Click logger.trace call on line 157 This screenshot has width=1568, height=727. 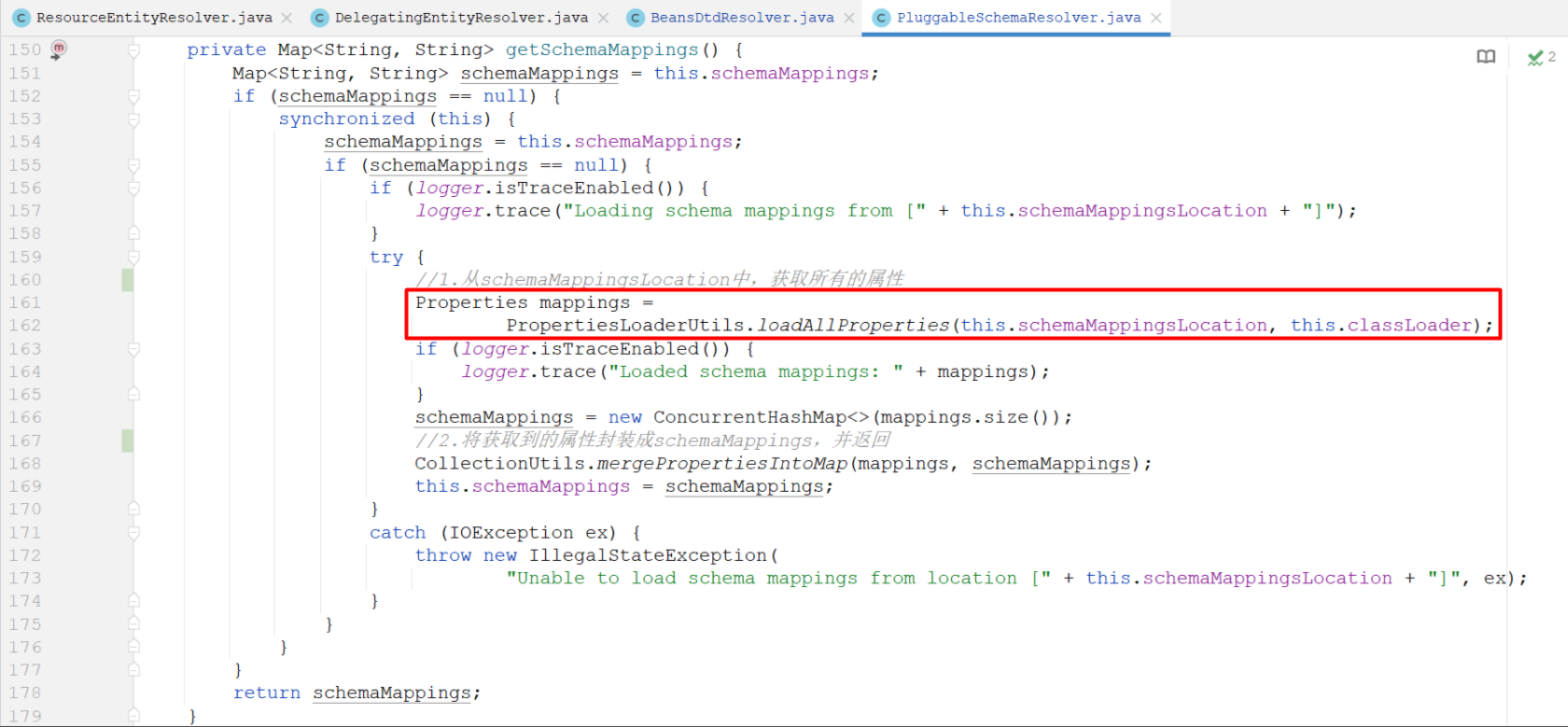click(x=483, y=211)
